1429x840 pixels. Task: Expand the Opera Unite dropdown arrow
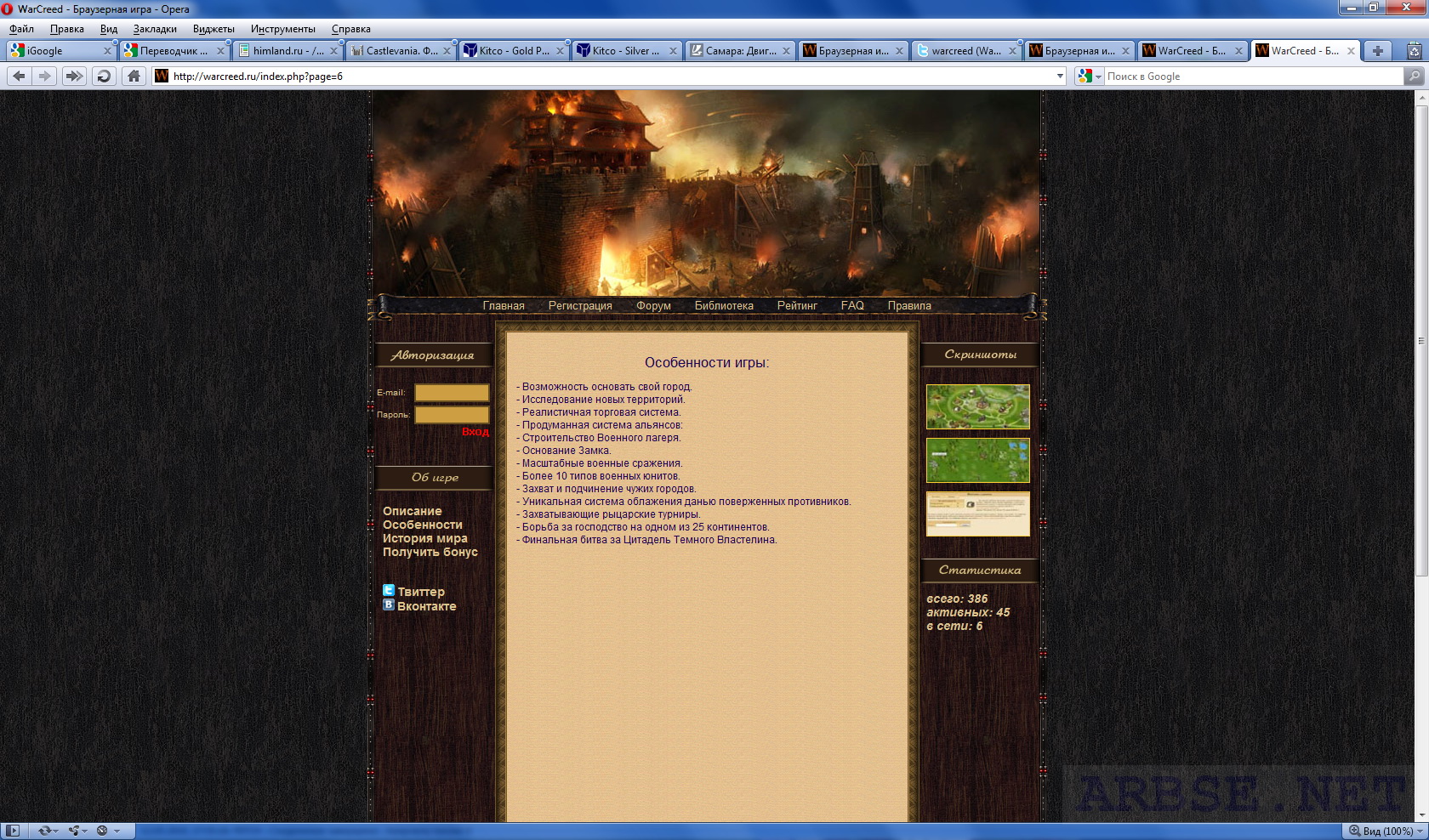[x=85, y=831]
